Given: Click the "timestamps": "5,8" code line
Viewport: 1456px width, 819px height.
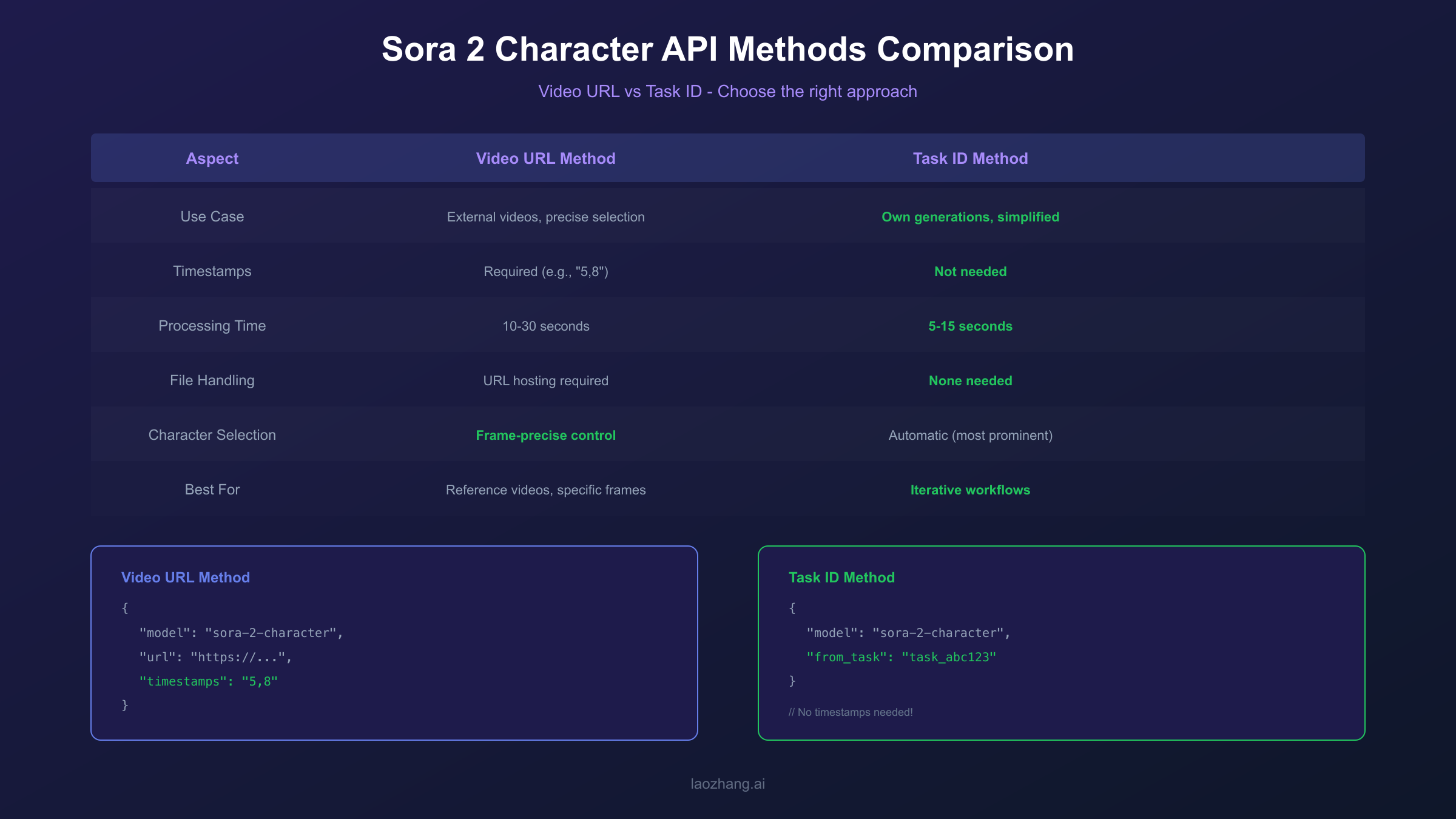Looking at the screenshot, I should point(208,681).
